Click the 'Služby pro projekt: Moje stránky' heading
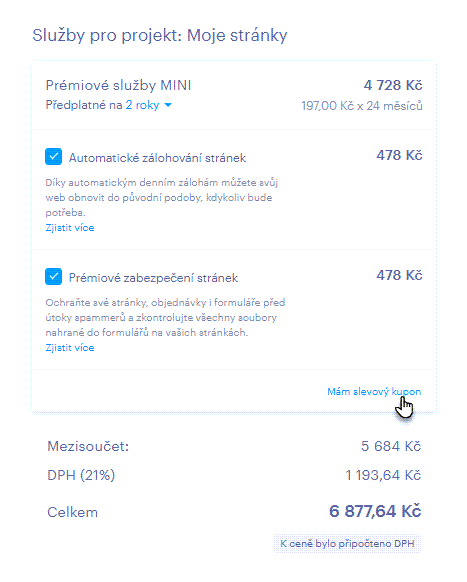 coord(160,36)
